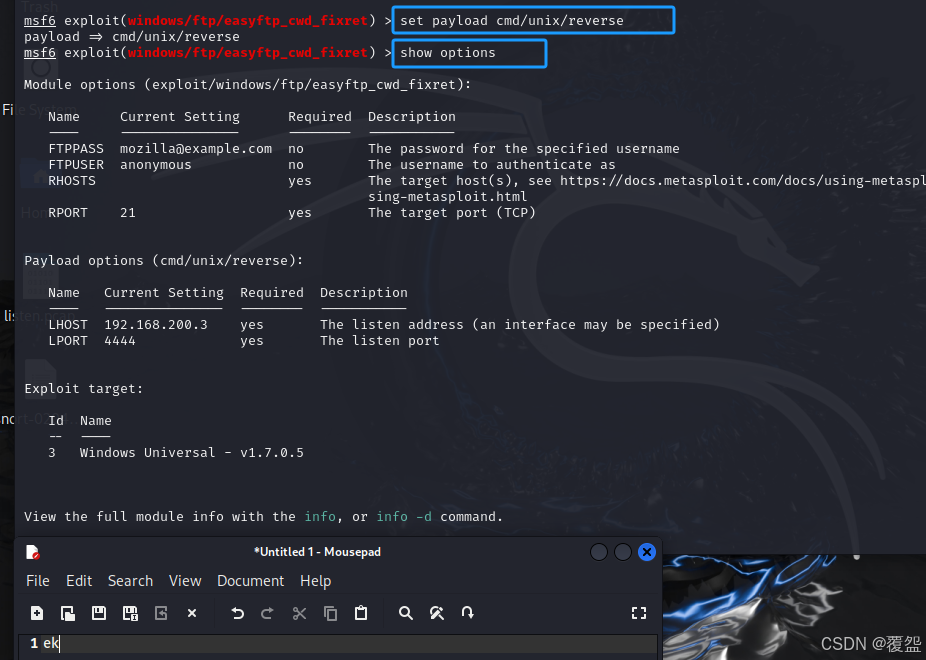Click the '*Untitled 1 - Mousepad' title text
The width and height of the screenshot is (926, 660).
click(x=317, y=552)
